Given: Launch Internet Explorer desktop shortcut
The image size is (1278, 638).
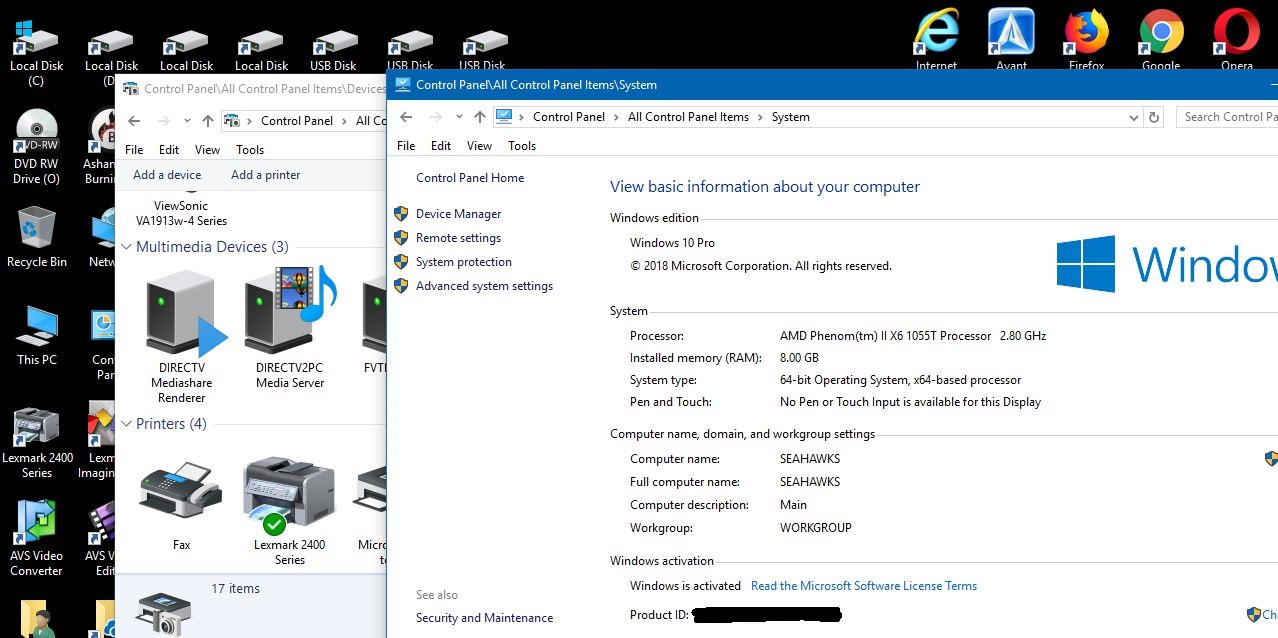Looking at the screenshot, I should pos(936,40).
